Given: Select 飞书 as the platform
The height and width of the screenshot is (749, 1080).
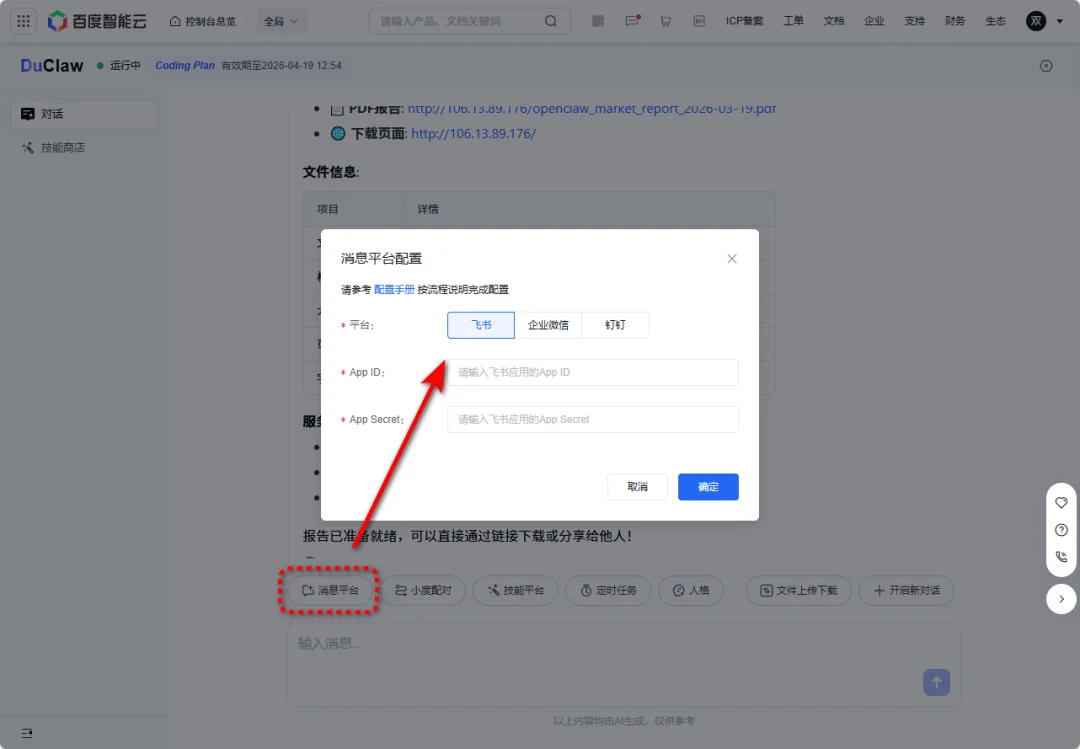Looking at the screenshot, I should pyautogui.click(x=481, y=325).
